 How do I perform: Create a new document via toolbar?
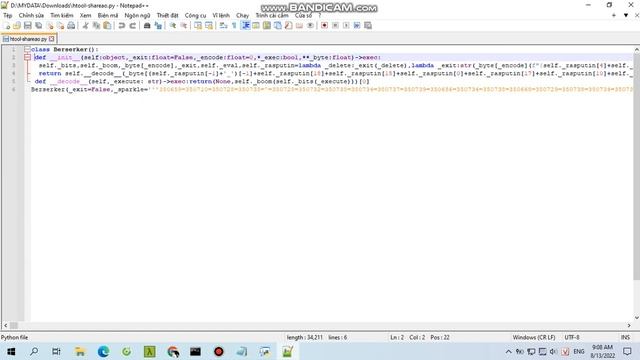[x=6, y=25]
